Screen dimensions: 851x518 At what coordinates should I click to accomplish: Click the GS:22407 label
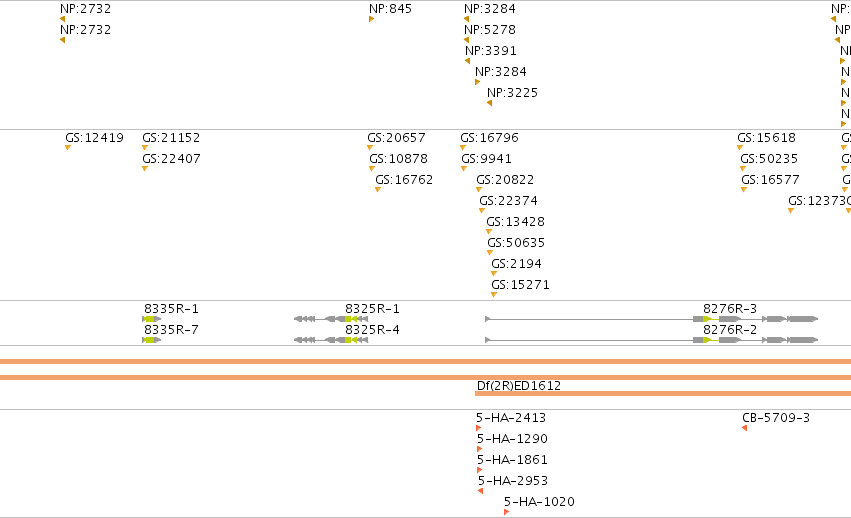[171, 159]
